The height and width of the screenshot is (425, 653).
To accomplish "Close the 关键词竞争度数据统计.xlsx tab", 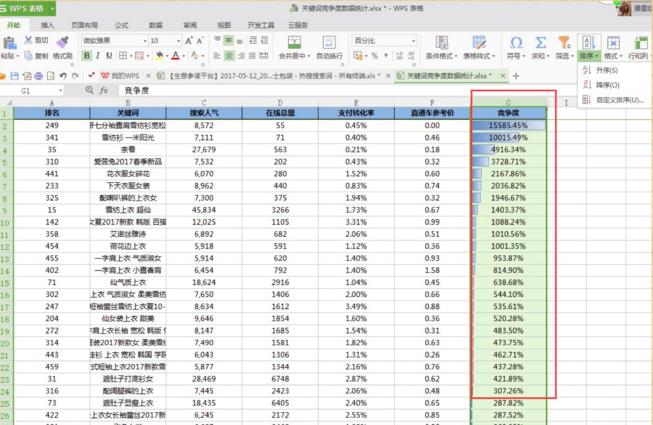I will point(503,76).
